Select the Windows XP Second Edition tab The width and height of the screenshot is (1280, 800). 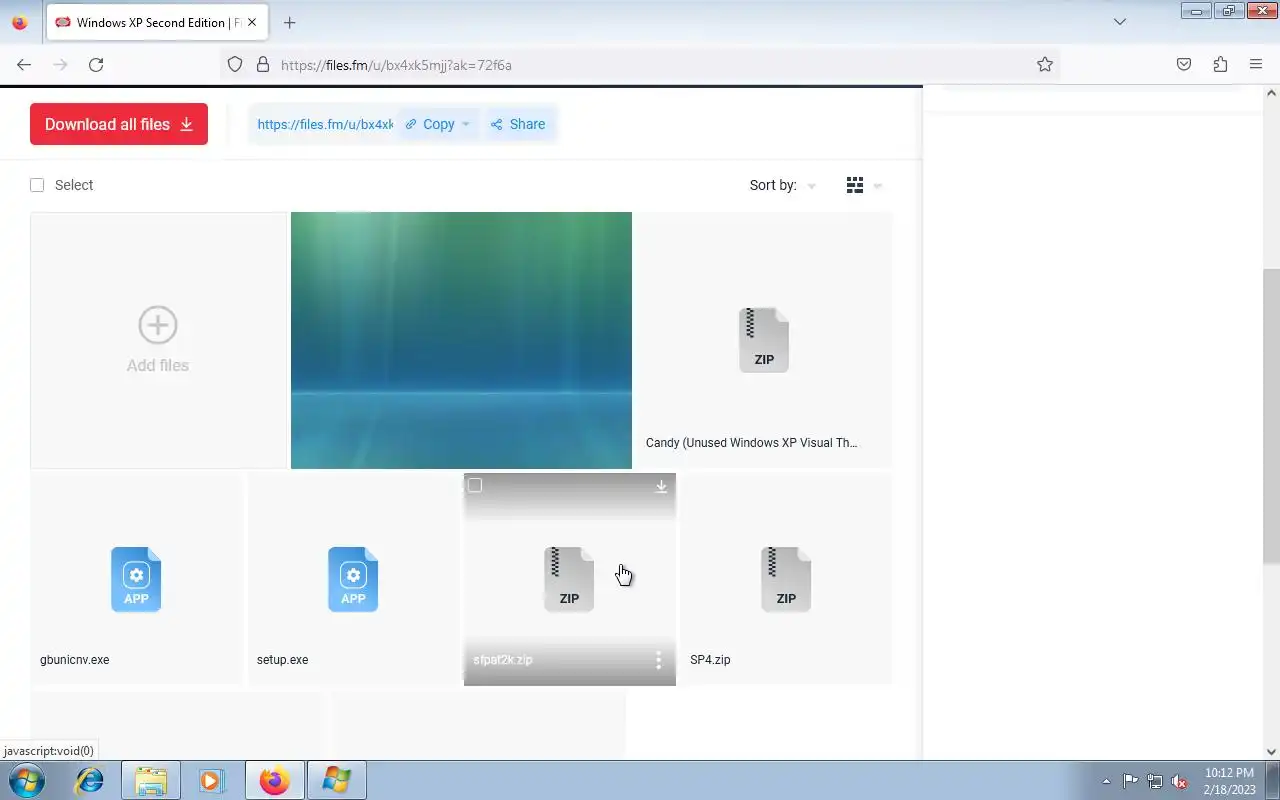156,22
